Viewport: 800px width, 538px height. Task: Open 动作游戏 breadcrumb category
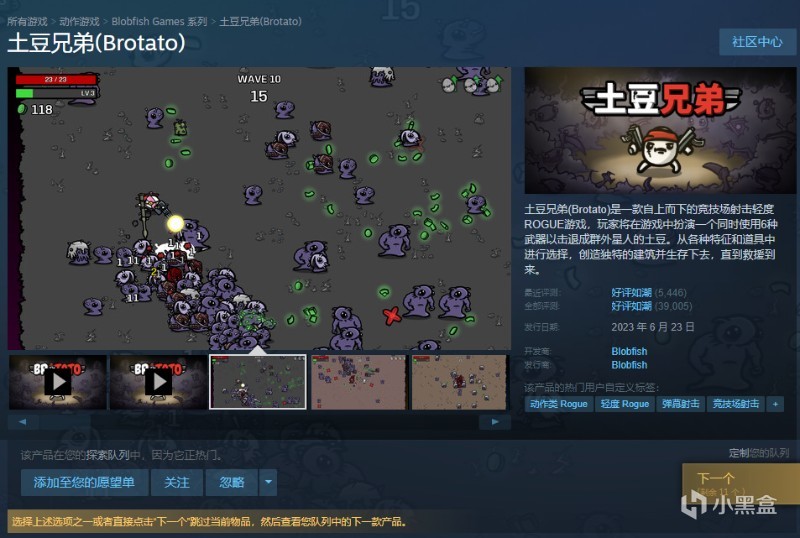pos(79,21)
